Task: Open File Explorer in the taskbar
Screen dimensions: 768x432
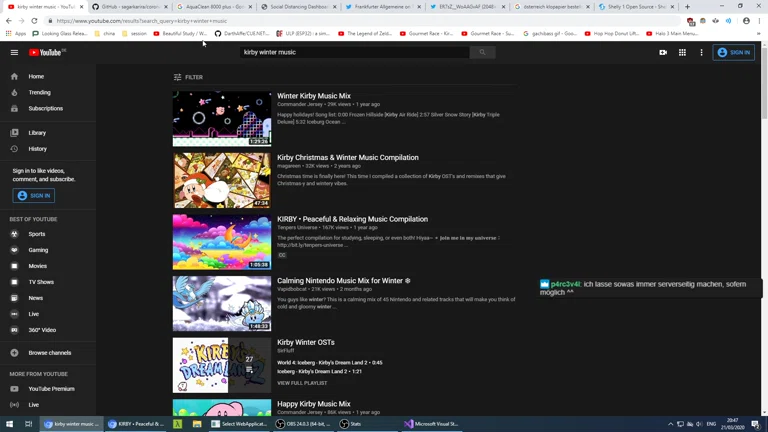Action: pos(197,424)
